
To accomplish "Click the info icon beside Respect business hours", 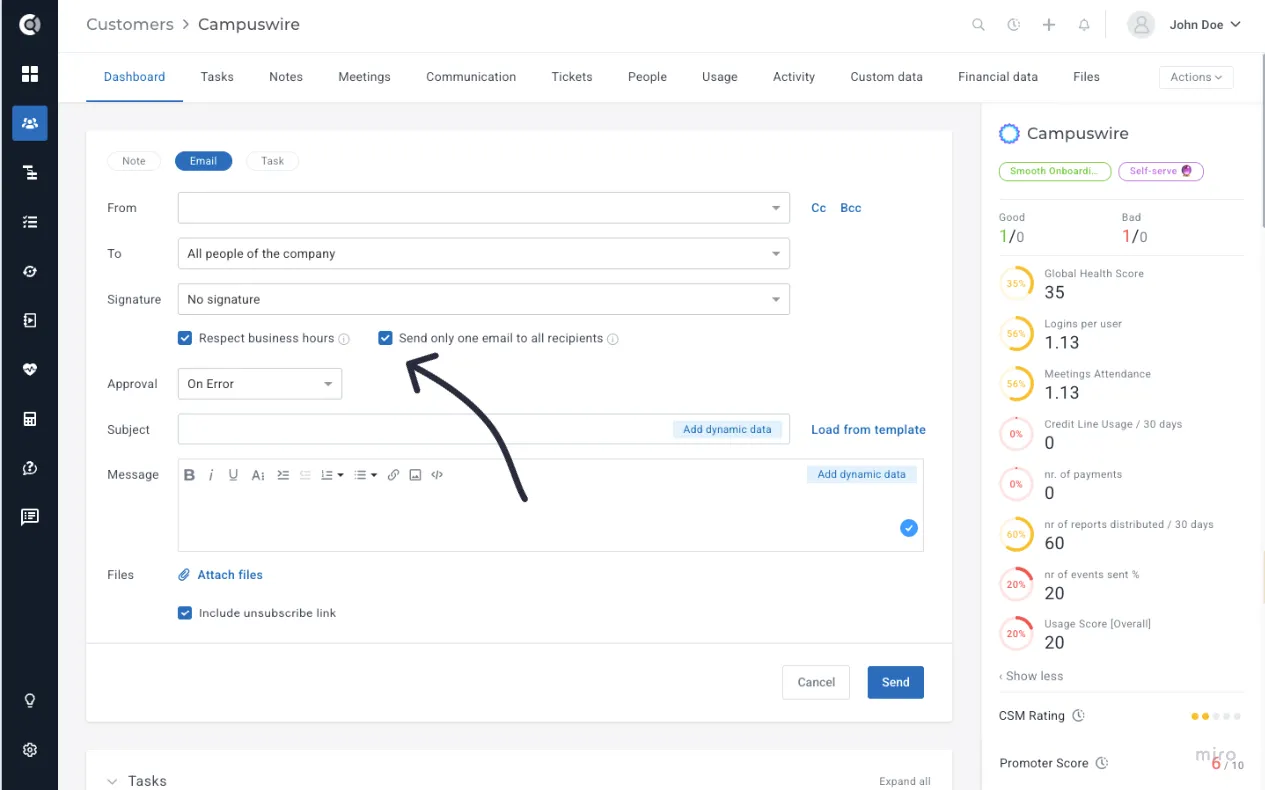I will click(344, 339).
